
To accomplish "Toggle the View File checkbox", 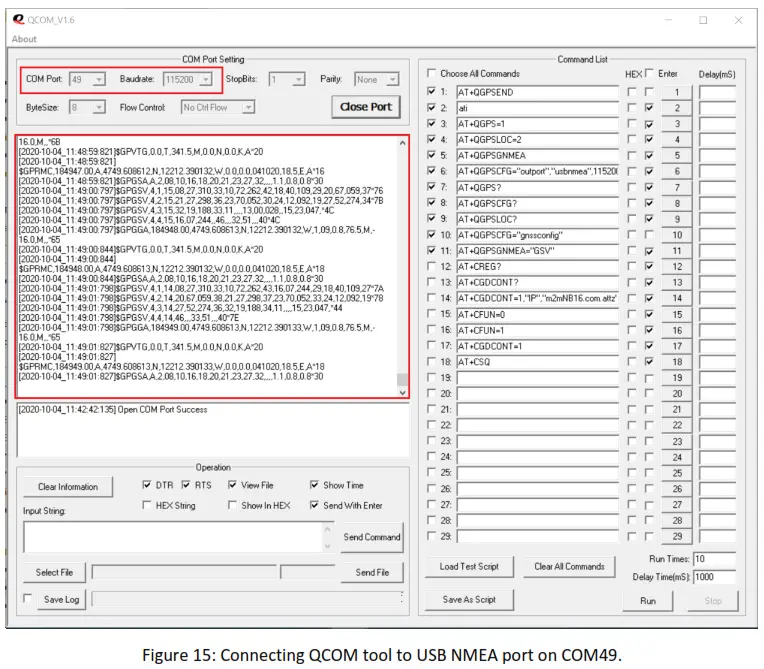I will click(232, 485).
